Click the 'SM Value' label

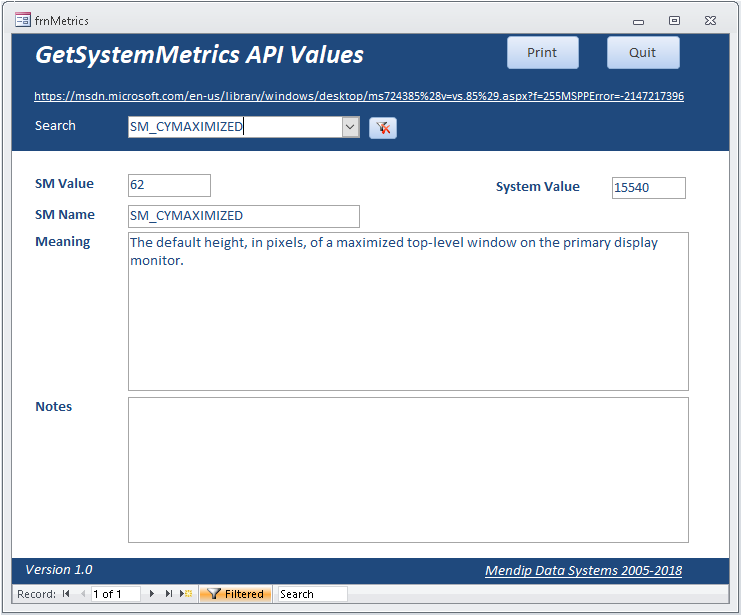click(64, 184)
